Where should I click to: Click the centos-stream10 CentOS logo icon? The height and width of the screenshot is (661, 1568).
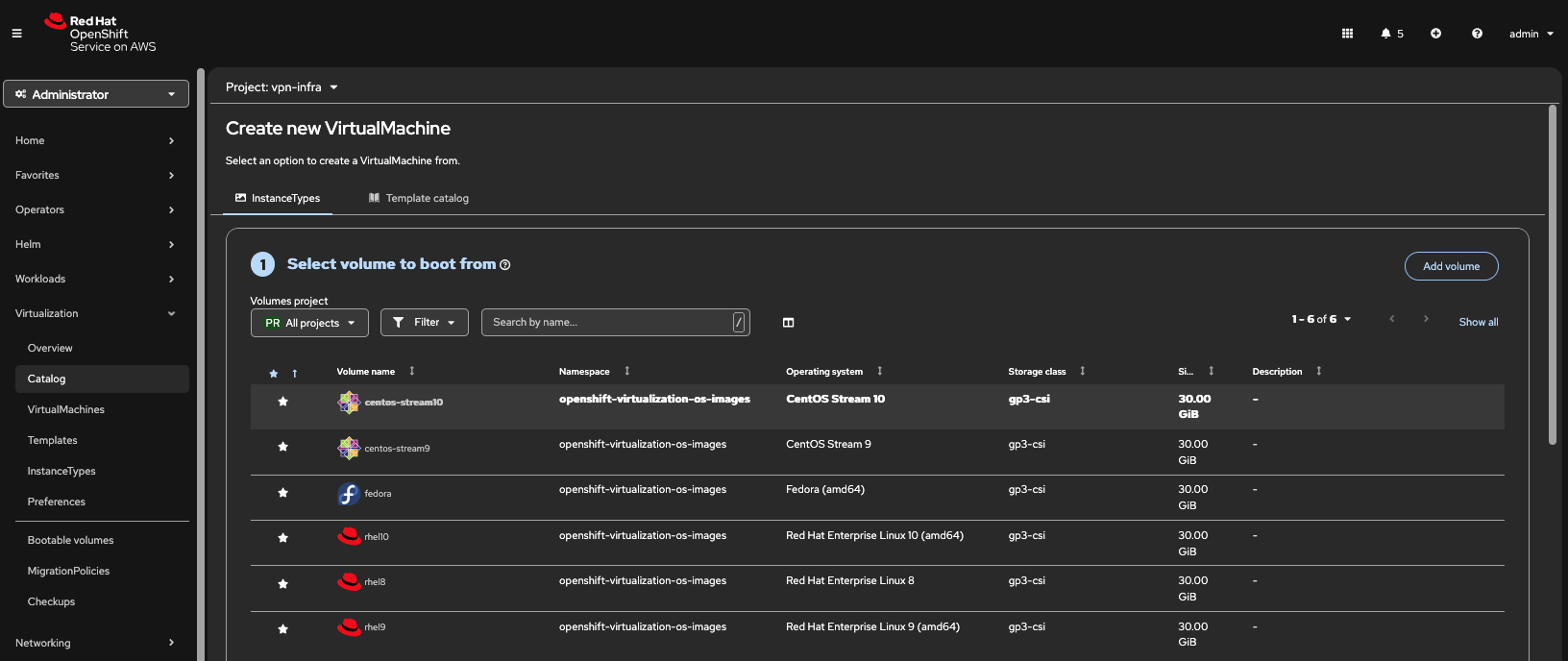click(x=349, y=403)
